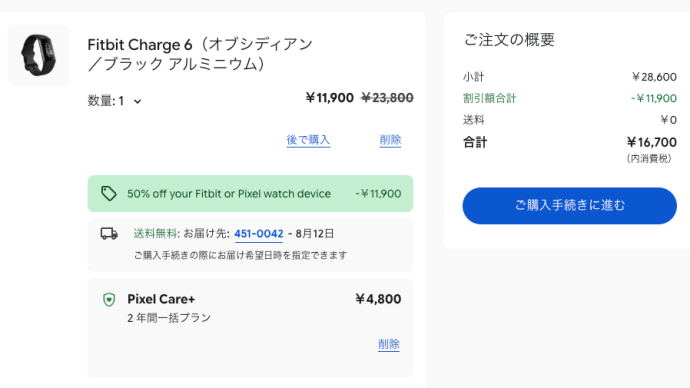
Task: Click the 割引額合計 discount total row
Action: click(x=569, y=98)
